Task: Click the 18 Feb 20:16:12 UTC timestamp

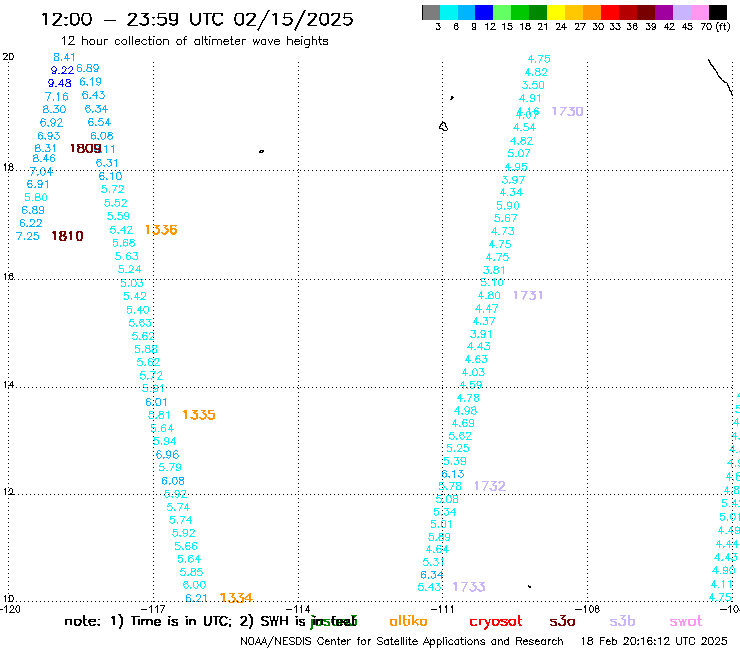Action: (x=654, y=642)
